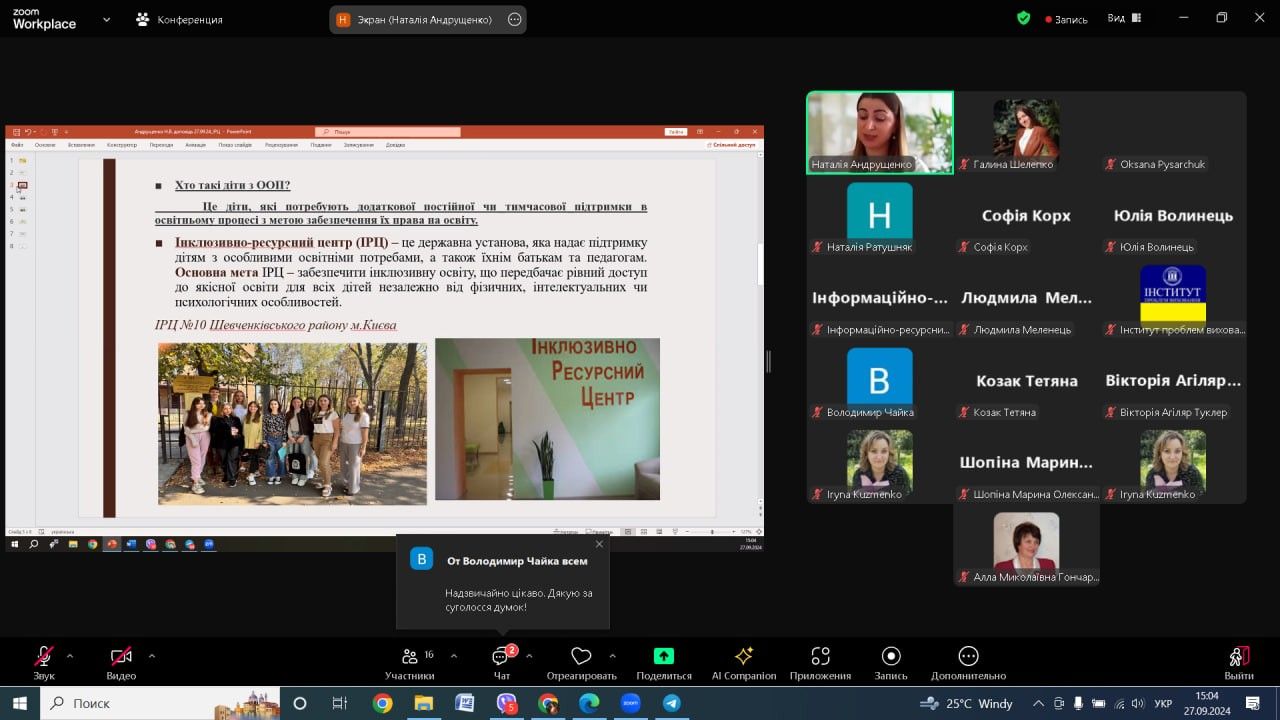Open options ellipsis on Экран share pill
Viewport: 1280px width, 720px height.
[x=515, y=19]
